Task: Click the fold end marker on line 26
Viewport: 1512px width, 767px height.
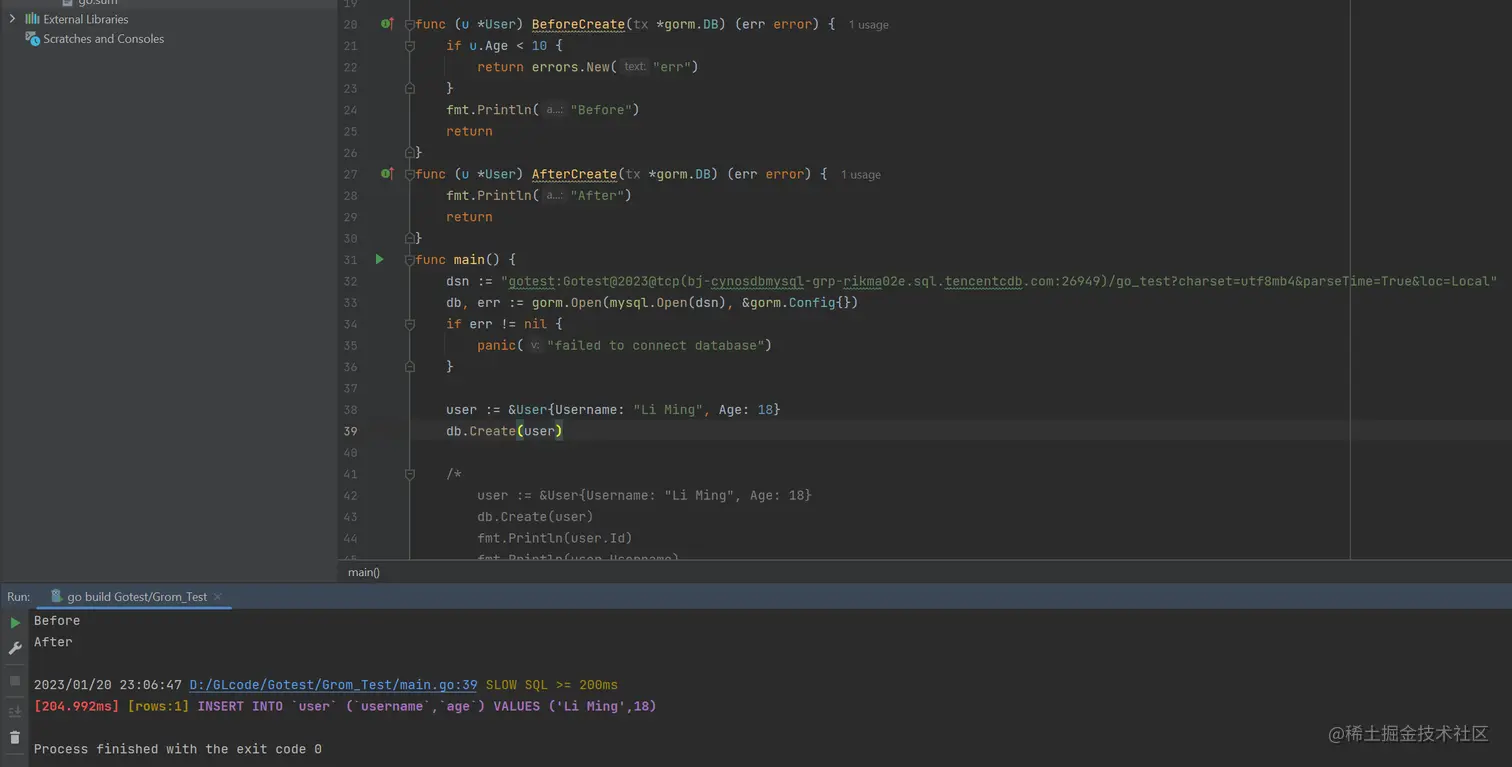Action: click(410, 153)
